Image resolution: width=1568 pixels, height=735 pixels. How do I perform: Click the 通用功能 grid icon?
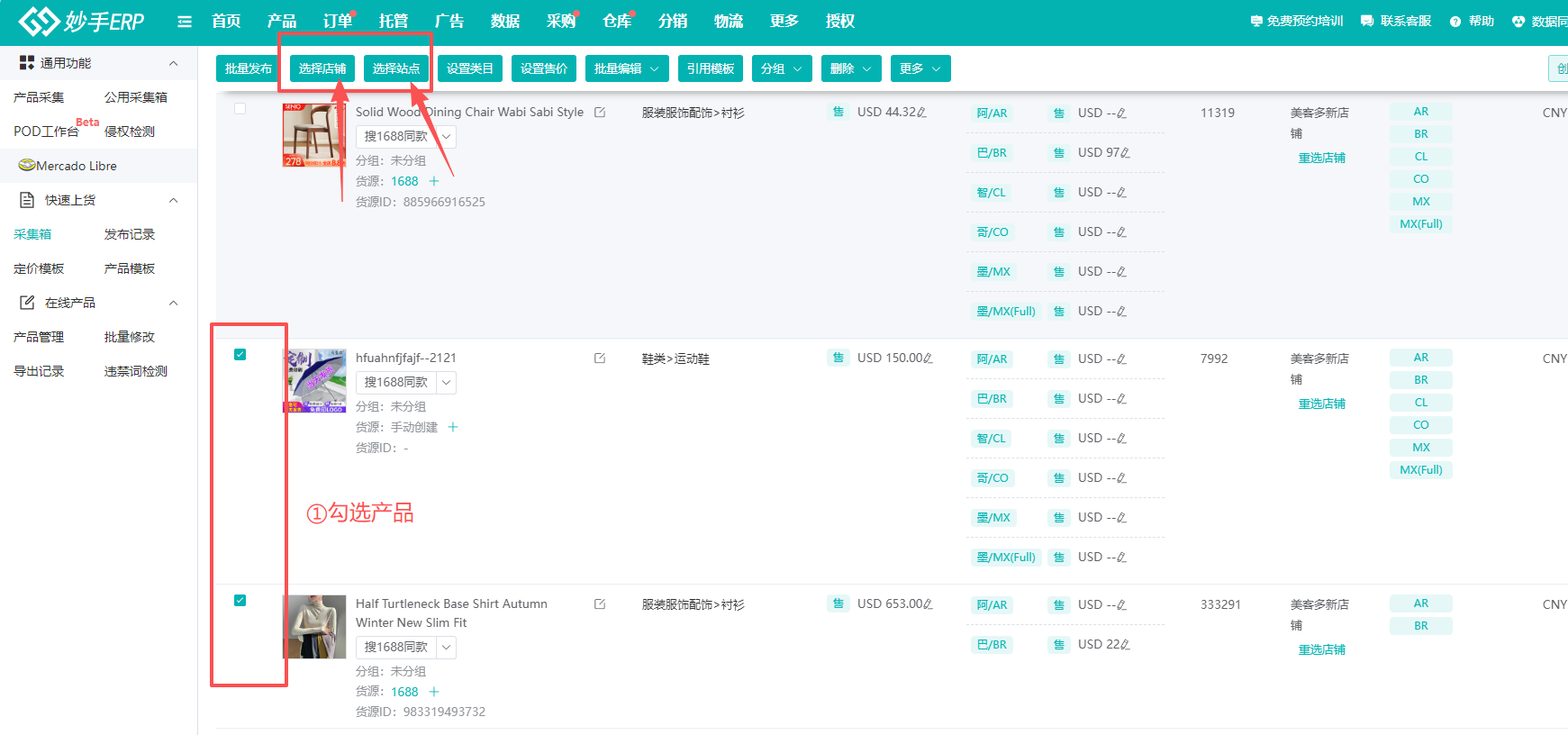coord(27,63)
